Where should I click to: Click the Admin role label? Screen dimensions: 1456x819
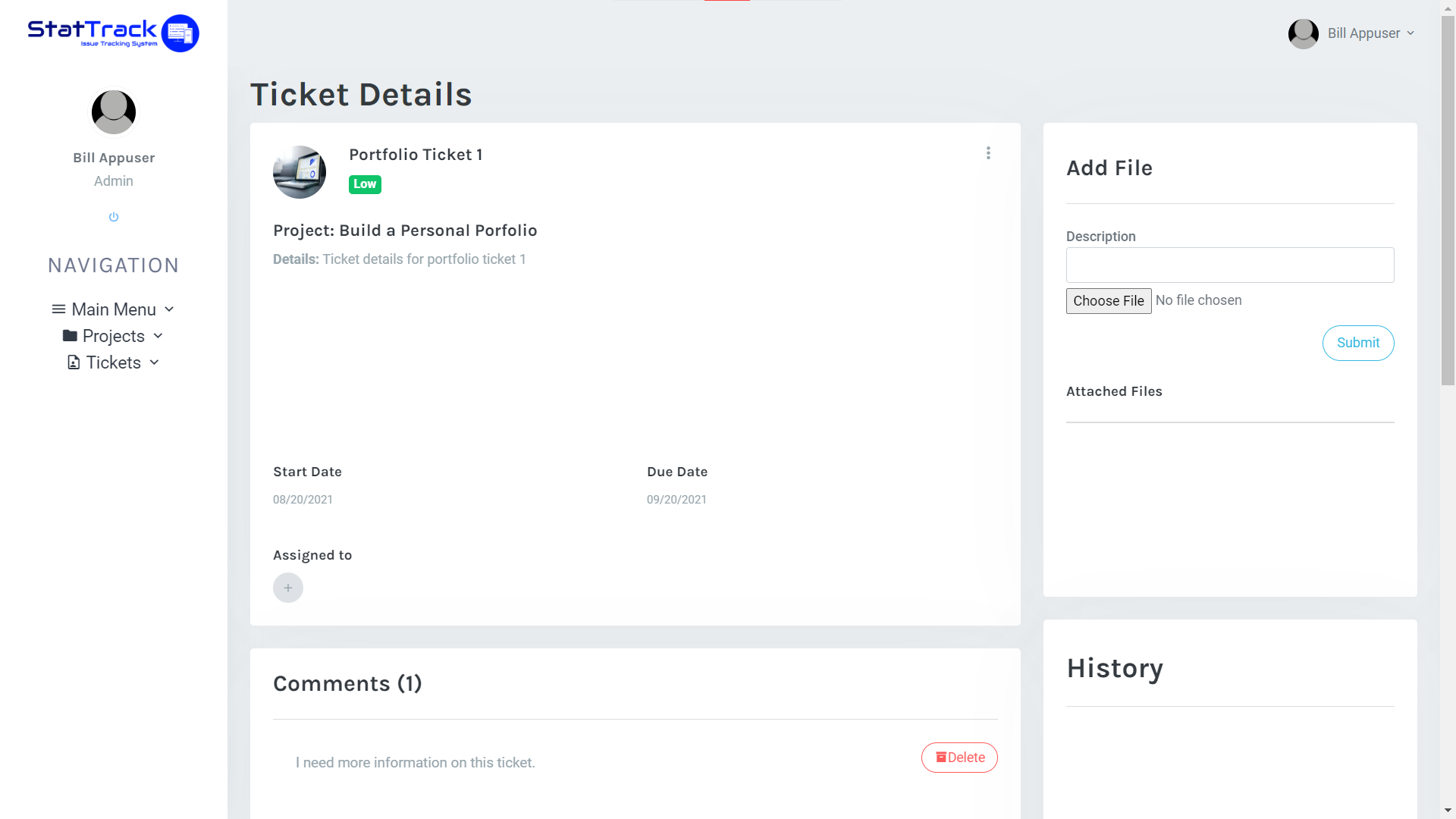pyautogui.click(x=114, y=181)
